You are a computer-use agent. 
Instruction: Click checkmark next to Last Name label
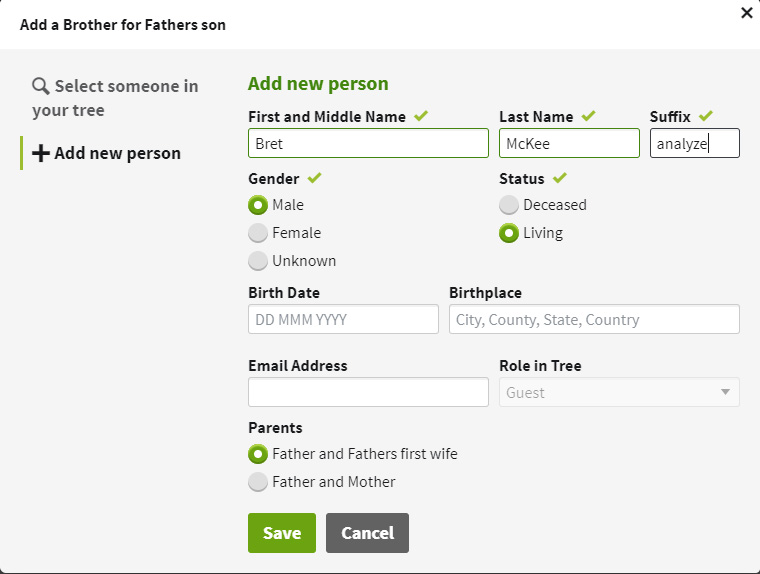(588, 115)
